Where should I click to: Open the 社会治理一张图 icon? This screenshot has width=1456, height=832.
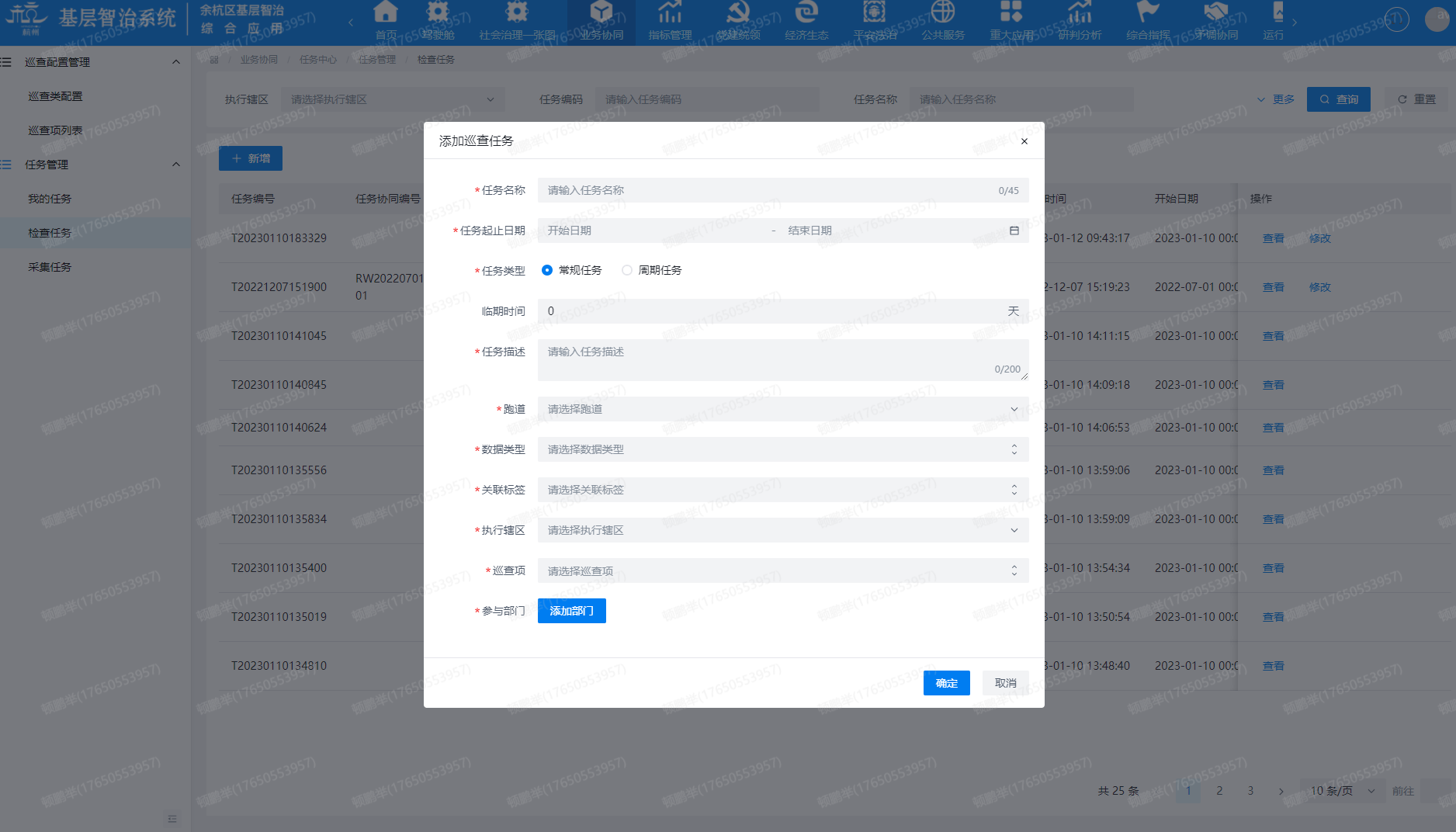517,12
